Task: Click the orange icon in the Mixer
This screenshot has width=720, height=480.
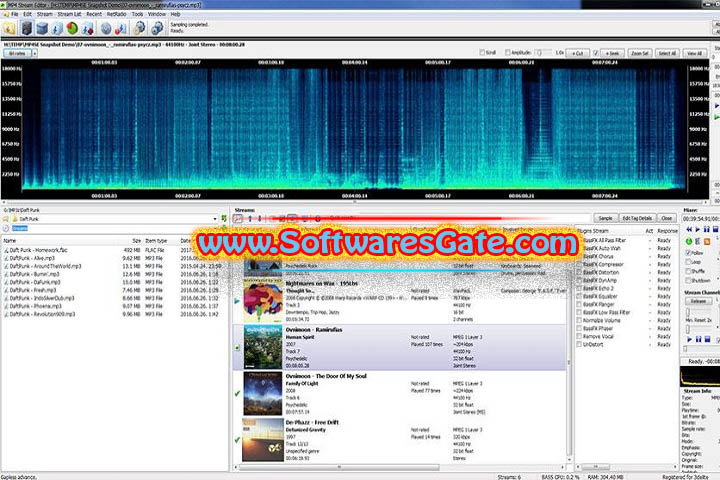Action: pos(707,241)
